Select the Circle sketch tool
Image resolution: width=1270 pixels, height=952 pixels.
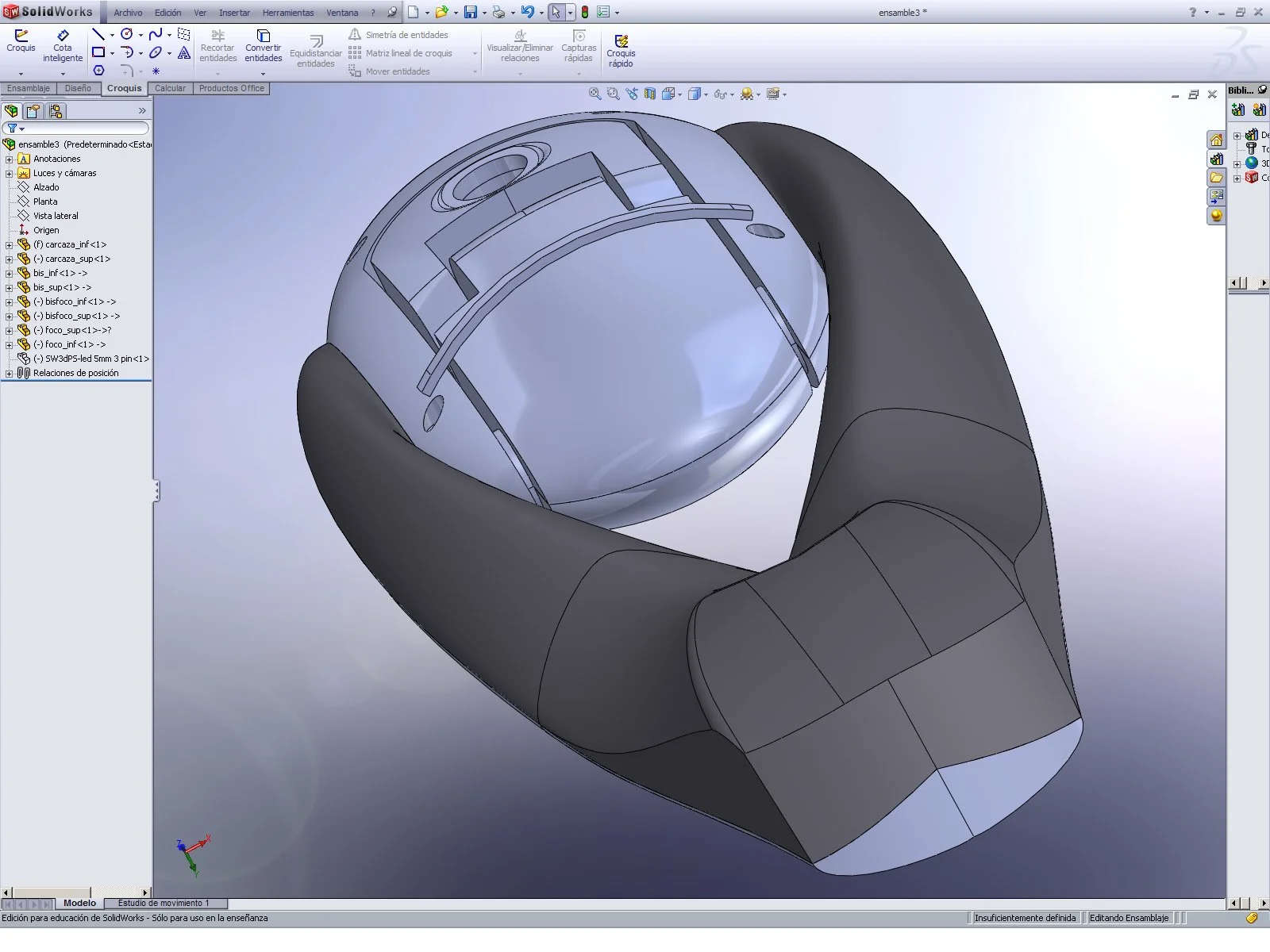(x=126, y=34)
